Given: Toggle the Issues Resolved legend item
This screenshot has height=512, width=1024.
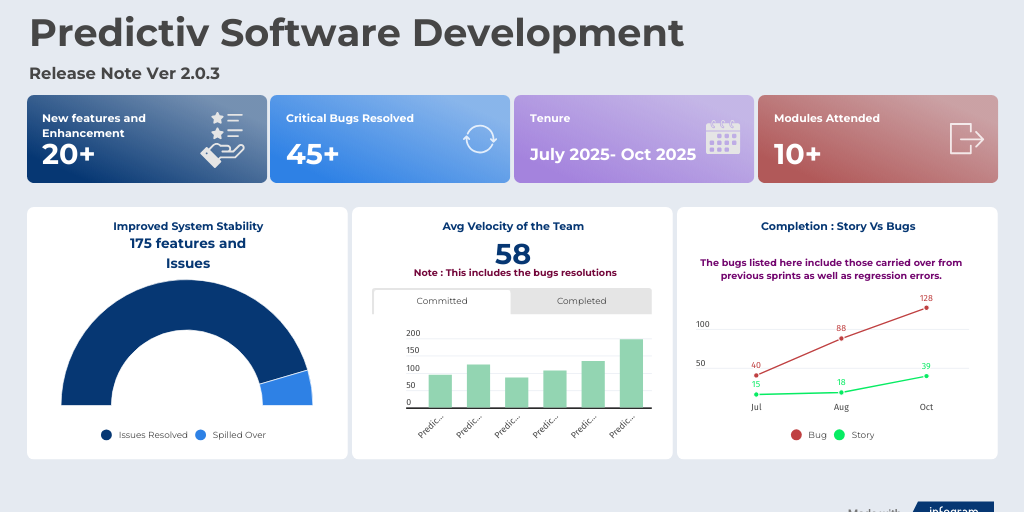Looking at the screenshot, I should [x=144, y=435].
